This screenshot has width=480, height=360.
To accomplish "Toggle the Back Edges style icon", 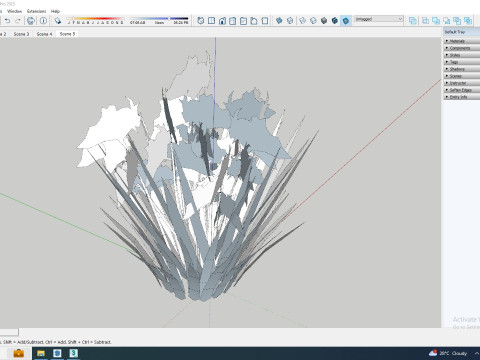I will [290, 21].
